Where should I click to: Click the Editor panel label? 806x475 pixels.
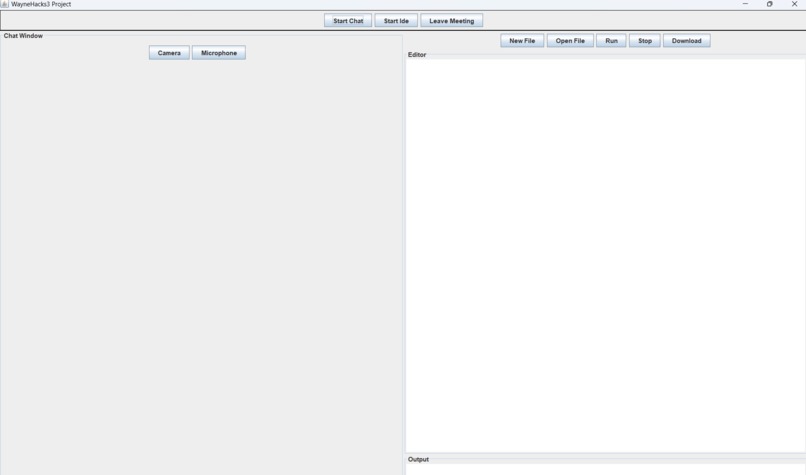click(x=417, y=54)
